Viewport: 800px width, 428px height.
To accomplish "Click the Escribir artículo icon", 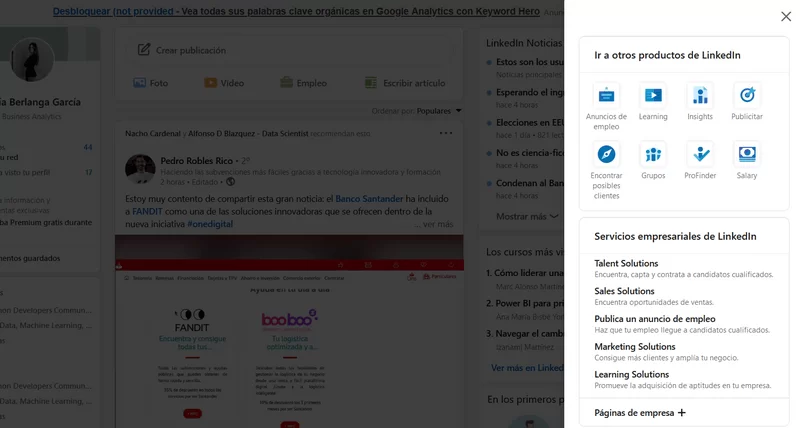I will (371, 83).
